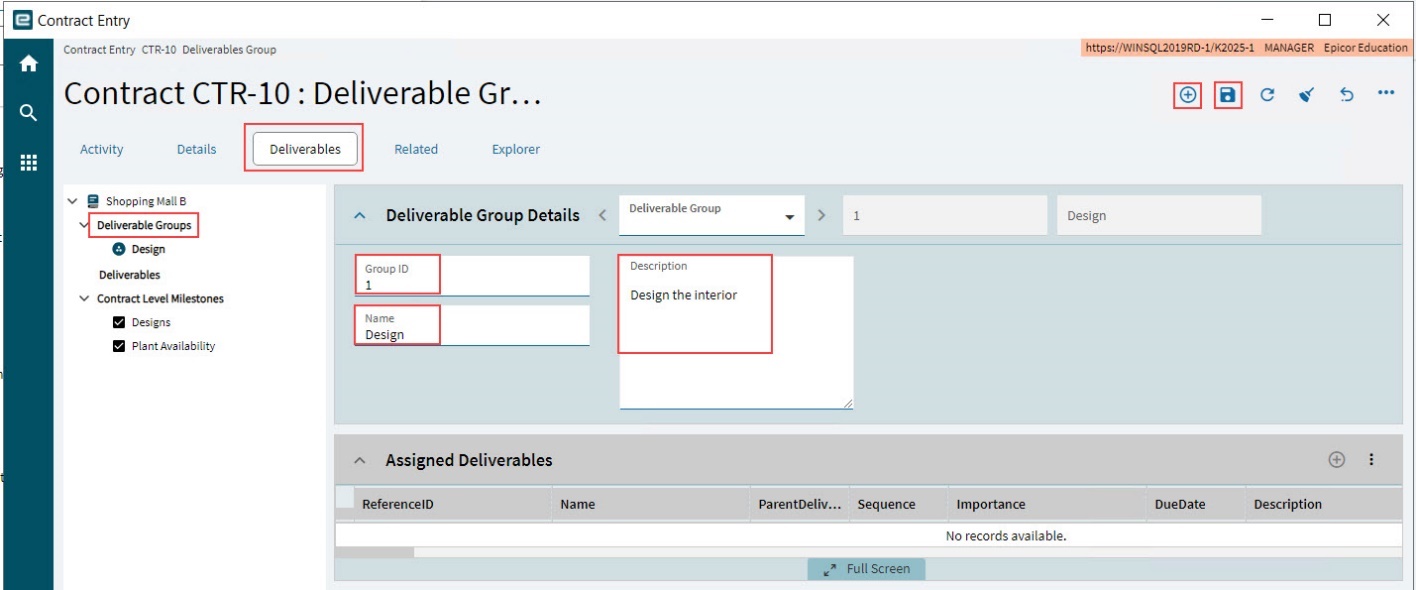1416x590 pixels.
Task: Open Assigned Deliverables overflow menu (vertical dots)
Action: [1371, 460]
